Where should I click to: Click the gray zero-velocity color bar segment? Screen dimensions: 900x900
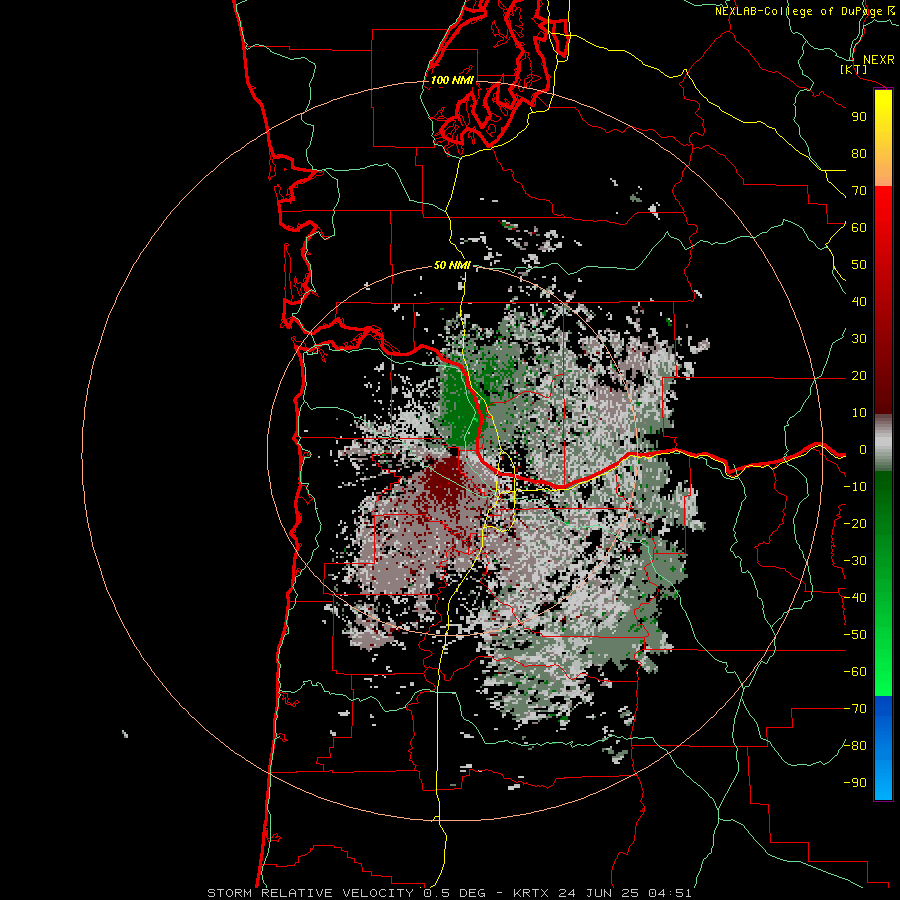point(883,442)
